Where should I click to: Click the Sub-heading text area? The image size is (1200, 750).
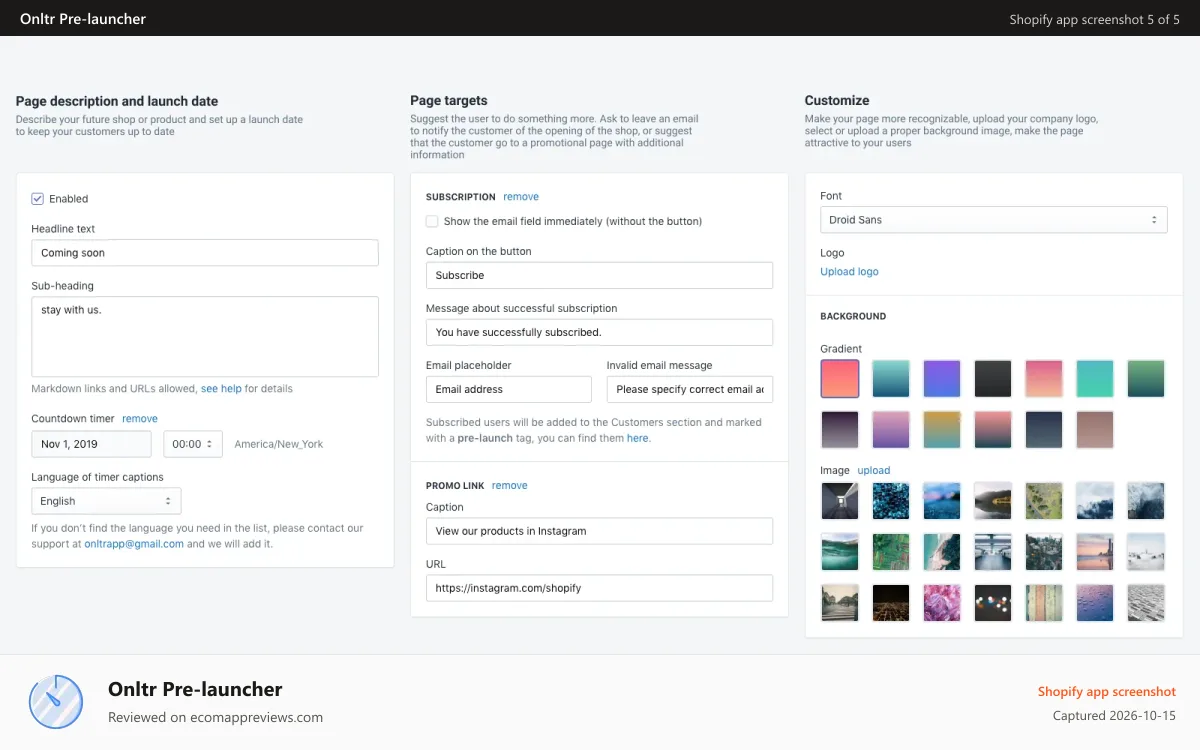pos(205,337)
